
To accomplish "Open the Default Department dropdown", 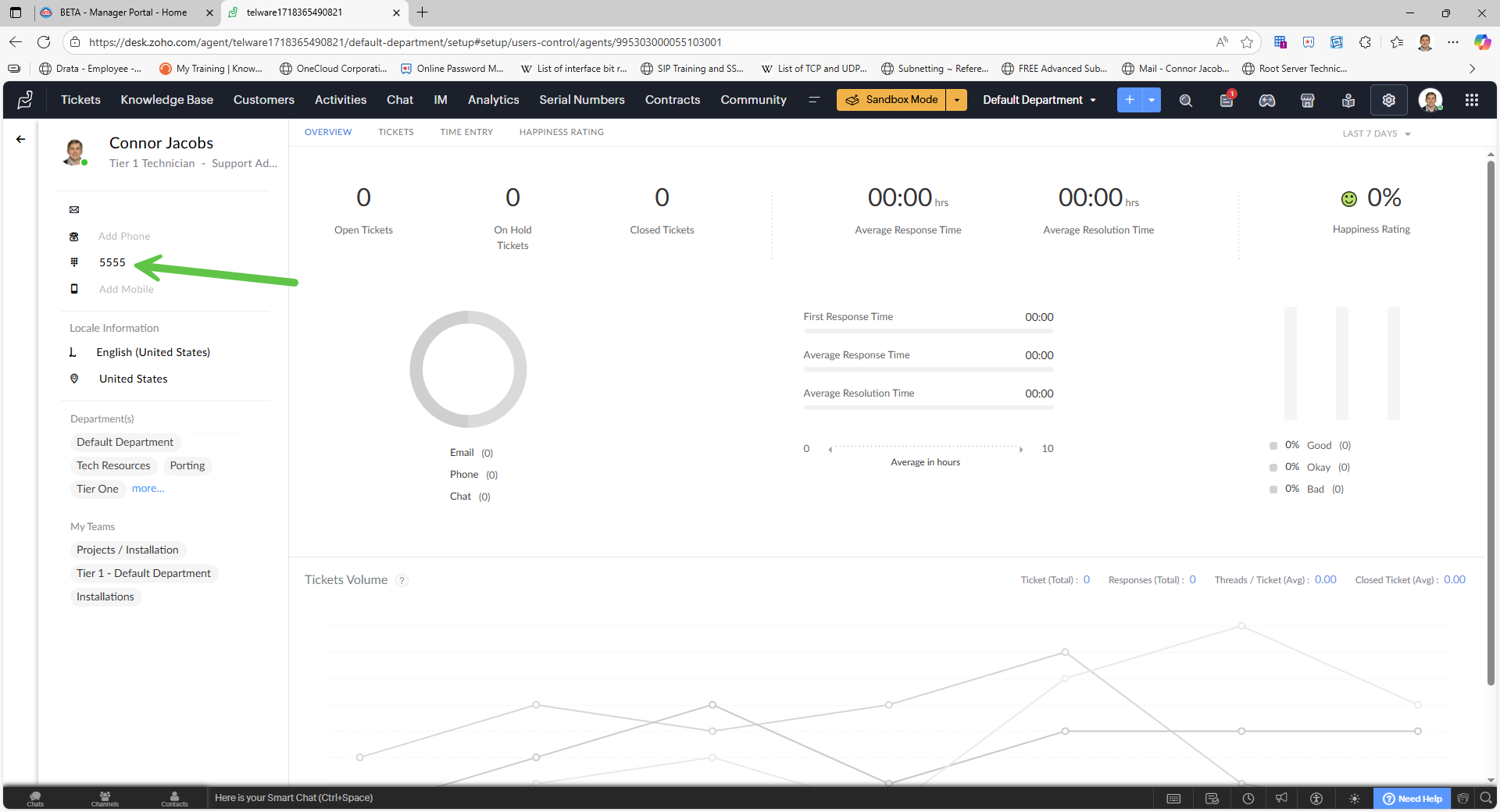I will tap(1039, 100).
